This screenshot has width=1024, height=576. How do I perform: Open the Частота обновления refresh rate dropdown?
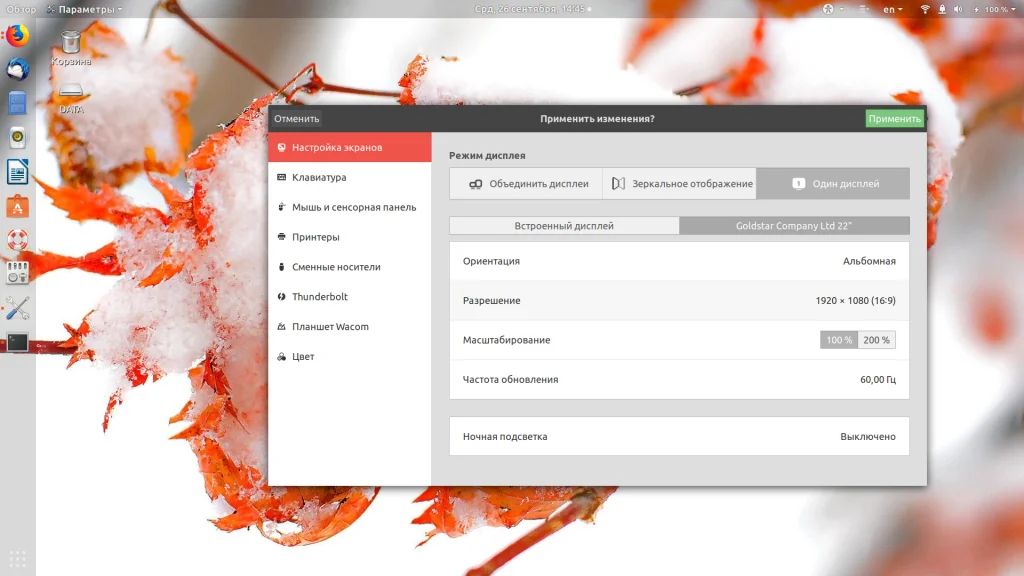[679, 379]
